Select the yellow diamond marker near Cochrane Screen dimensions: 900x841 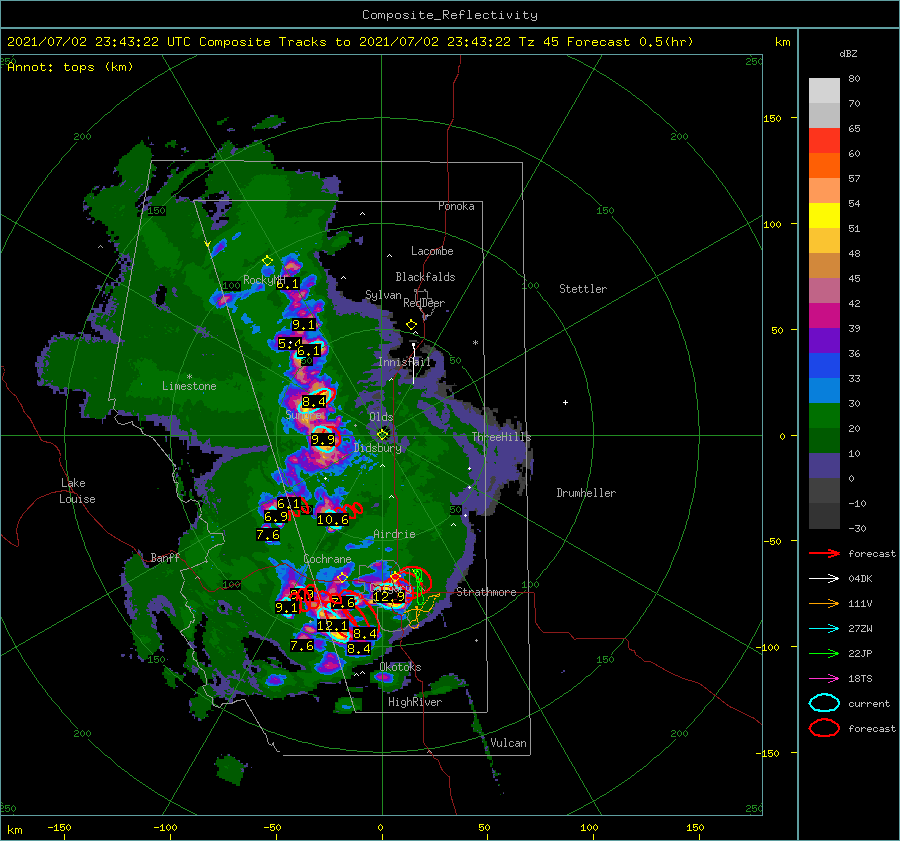343,577
